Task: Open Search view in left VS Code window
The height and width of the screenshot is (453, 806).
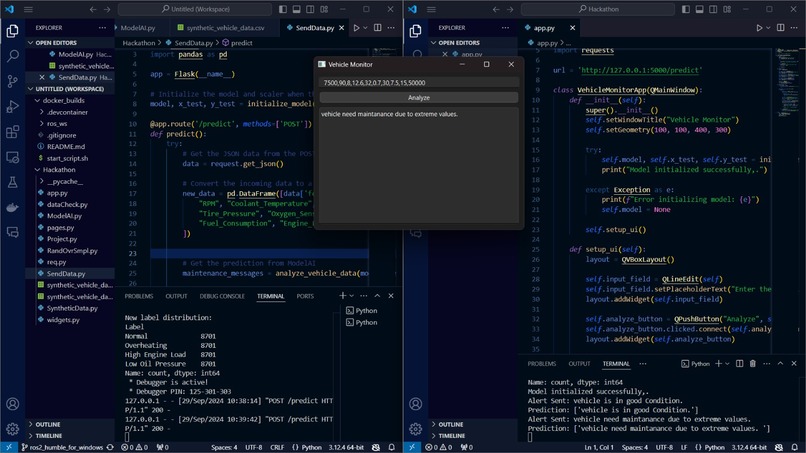Action: coord(12,56)
